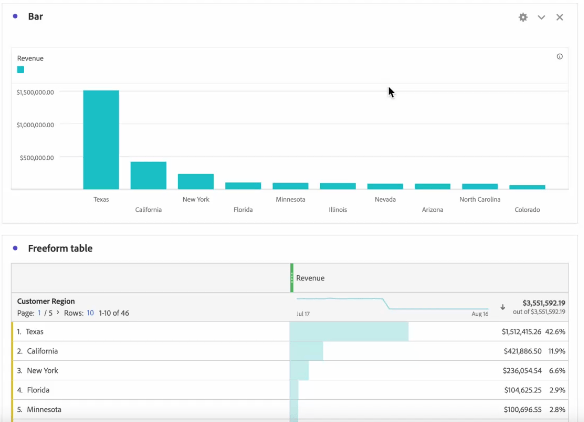
Task: Click the California bar in chart
Action: (x=148, y=175)
